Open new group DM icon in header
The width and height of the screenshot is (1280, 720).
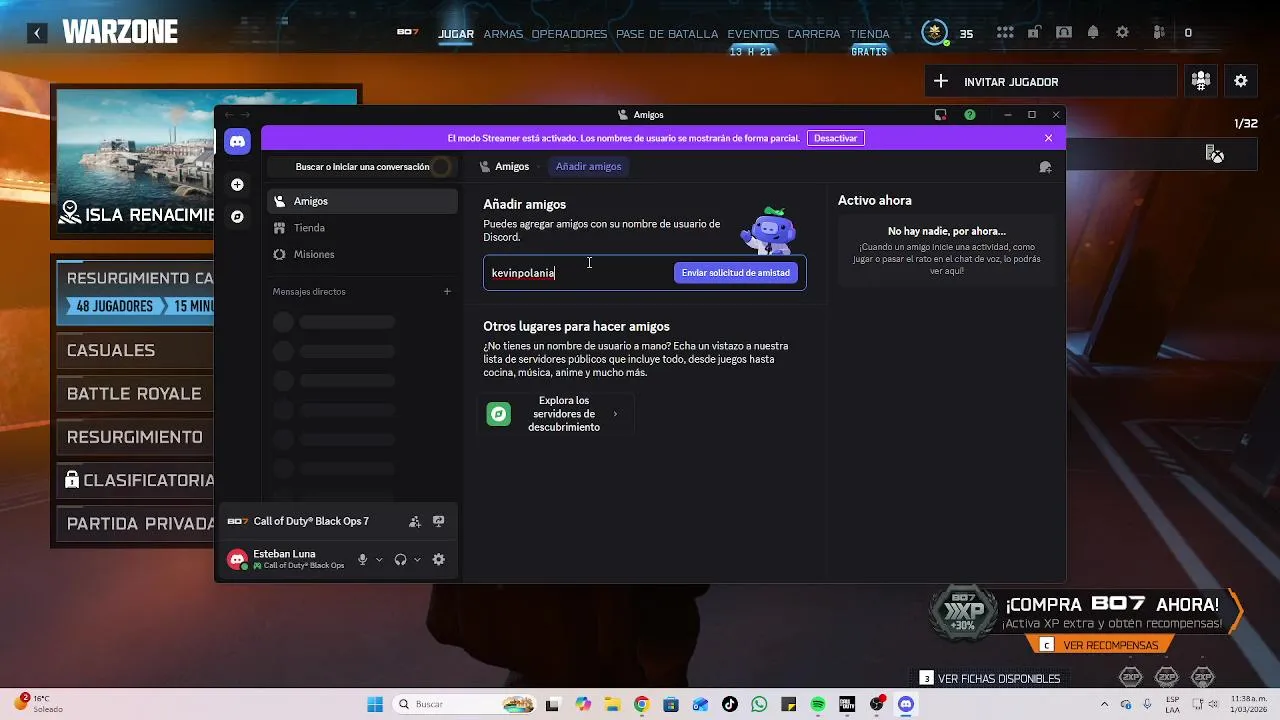pos(1045,167)
